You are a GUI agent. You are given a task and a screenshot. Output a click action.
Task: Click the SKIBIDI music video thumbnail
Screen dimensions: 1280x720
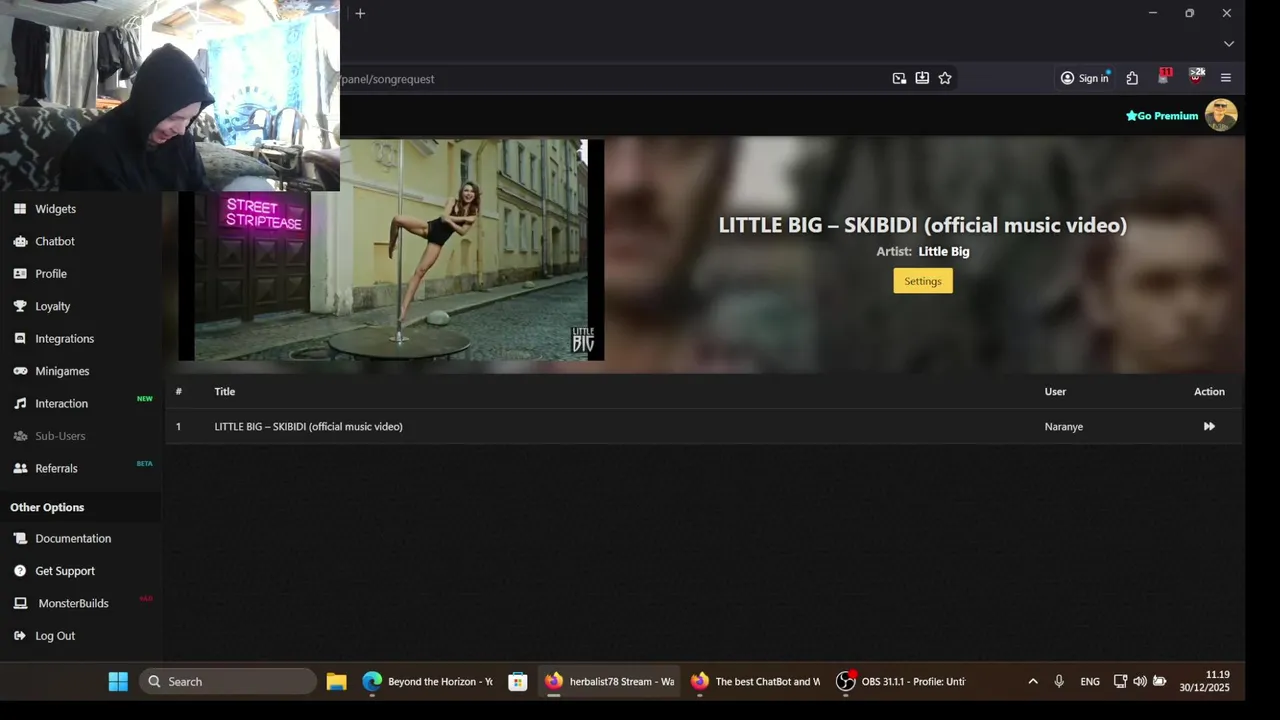pyautogui.click(x=391, y=250)
